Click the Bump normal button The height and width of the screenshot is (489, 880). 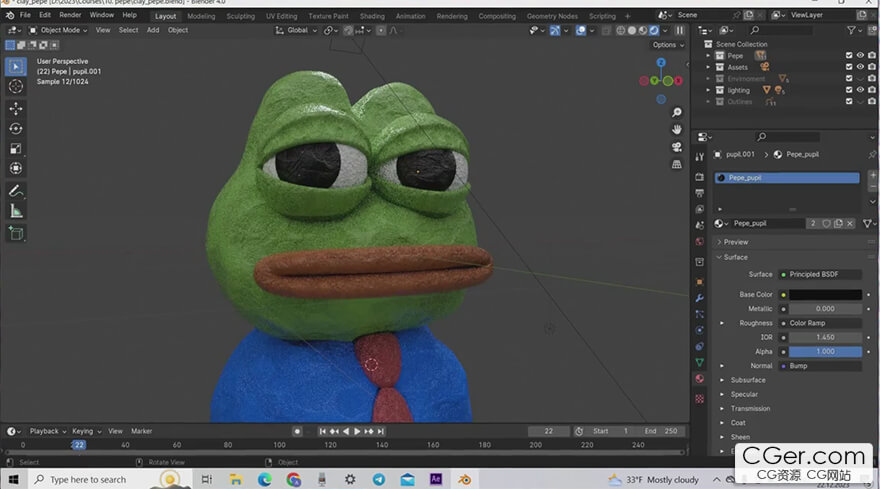click(820, 366)
